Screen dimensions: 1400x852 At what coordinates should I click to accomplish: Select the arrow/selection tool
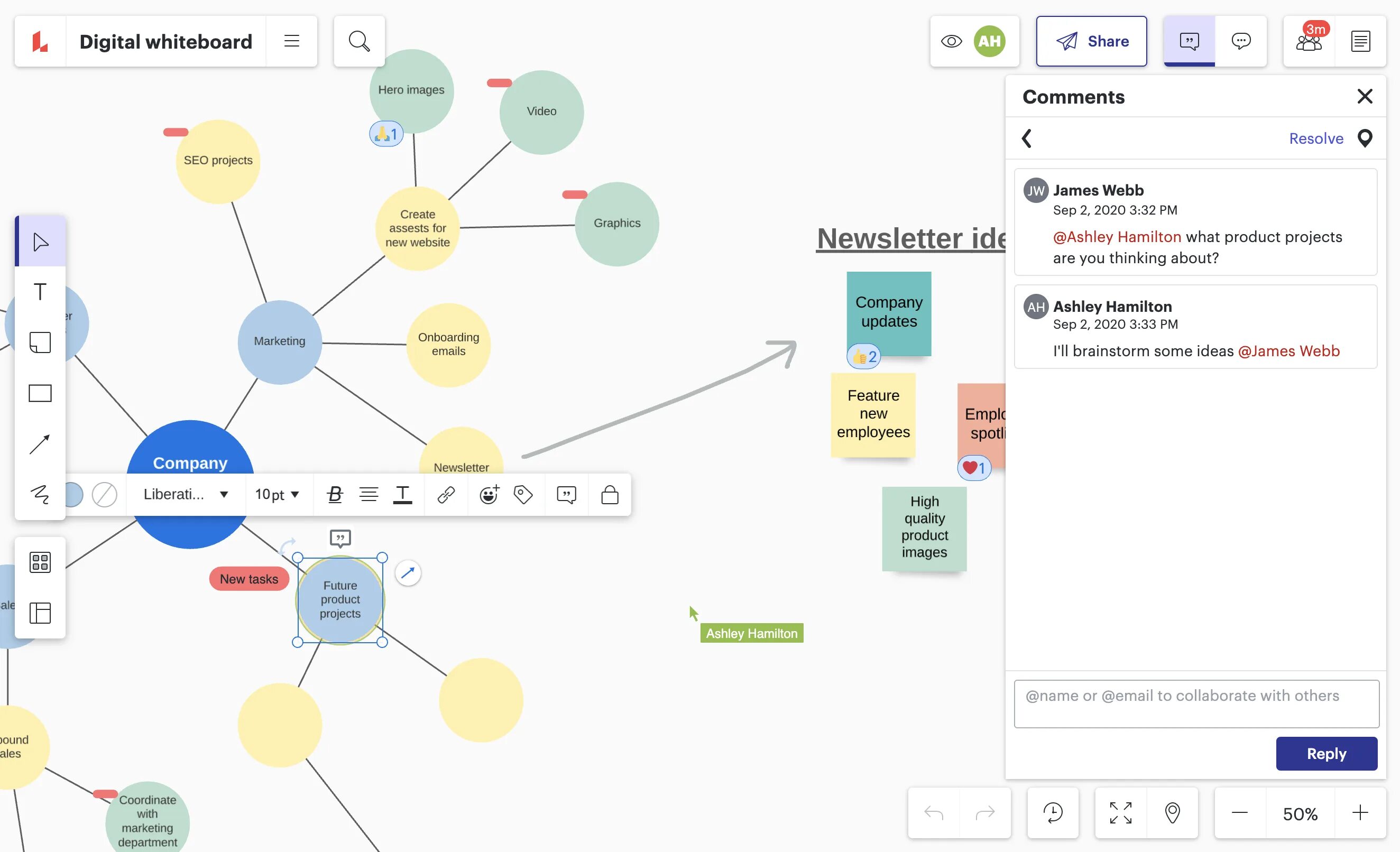[x=40, y=241]
